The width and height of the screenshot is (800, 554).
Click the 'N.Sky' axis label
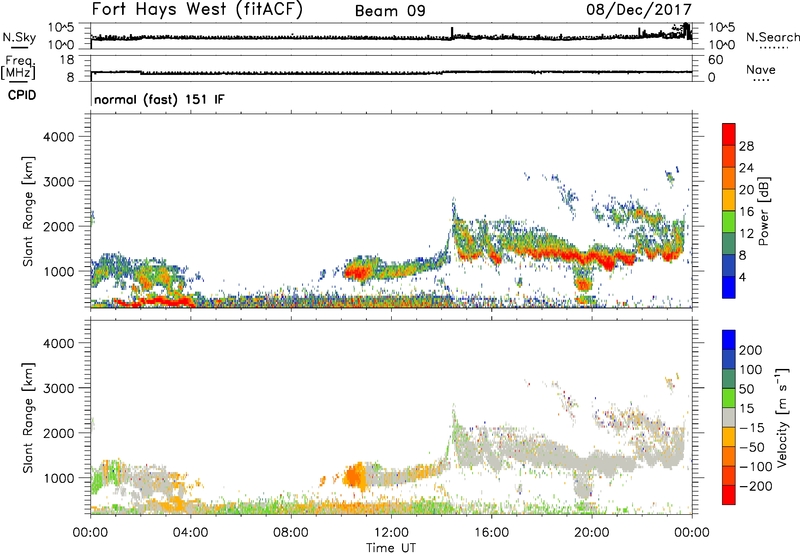tap(19, 37)
